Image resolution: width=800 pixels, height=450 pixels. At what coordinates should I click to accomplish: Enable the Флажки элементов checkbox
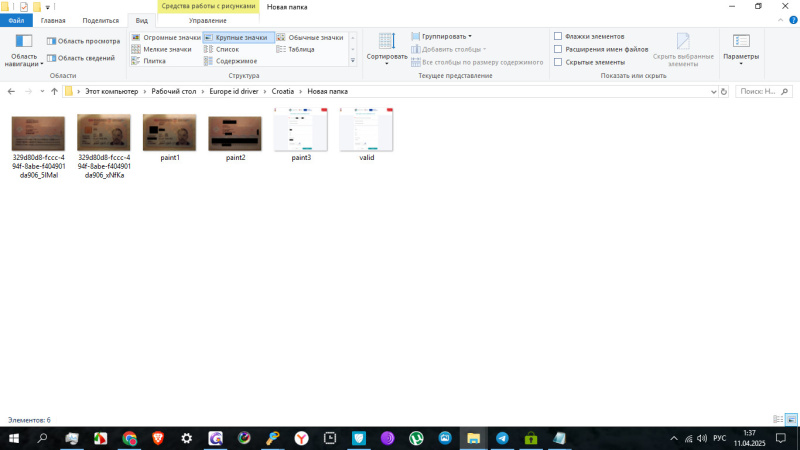pos(558,36)
